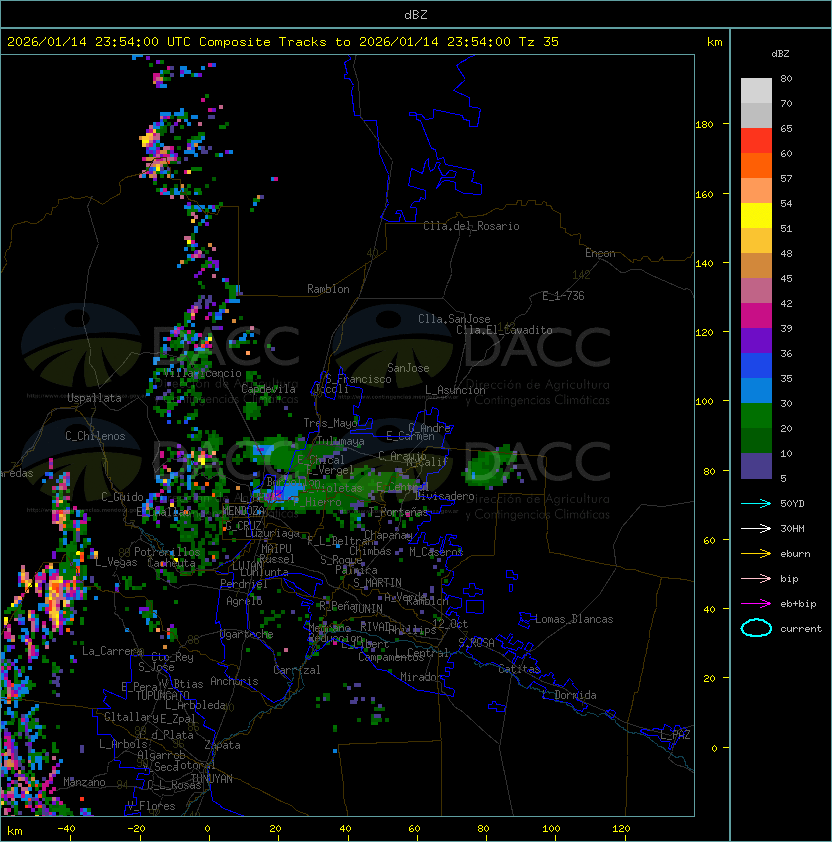Click the '120' tick on bottom axis
Screen dimensions: 832x842
(621, 829)
